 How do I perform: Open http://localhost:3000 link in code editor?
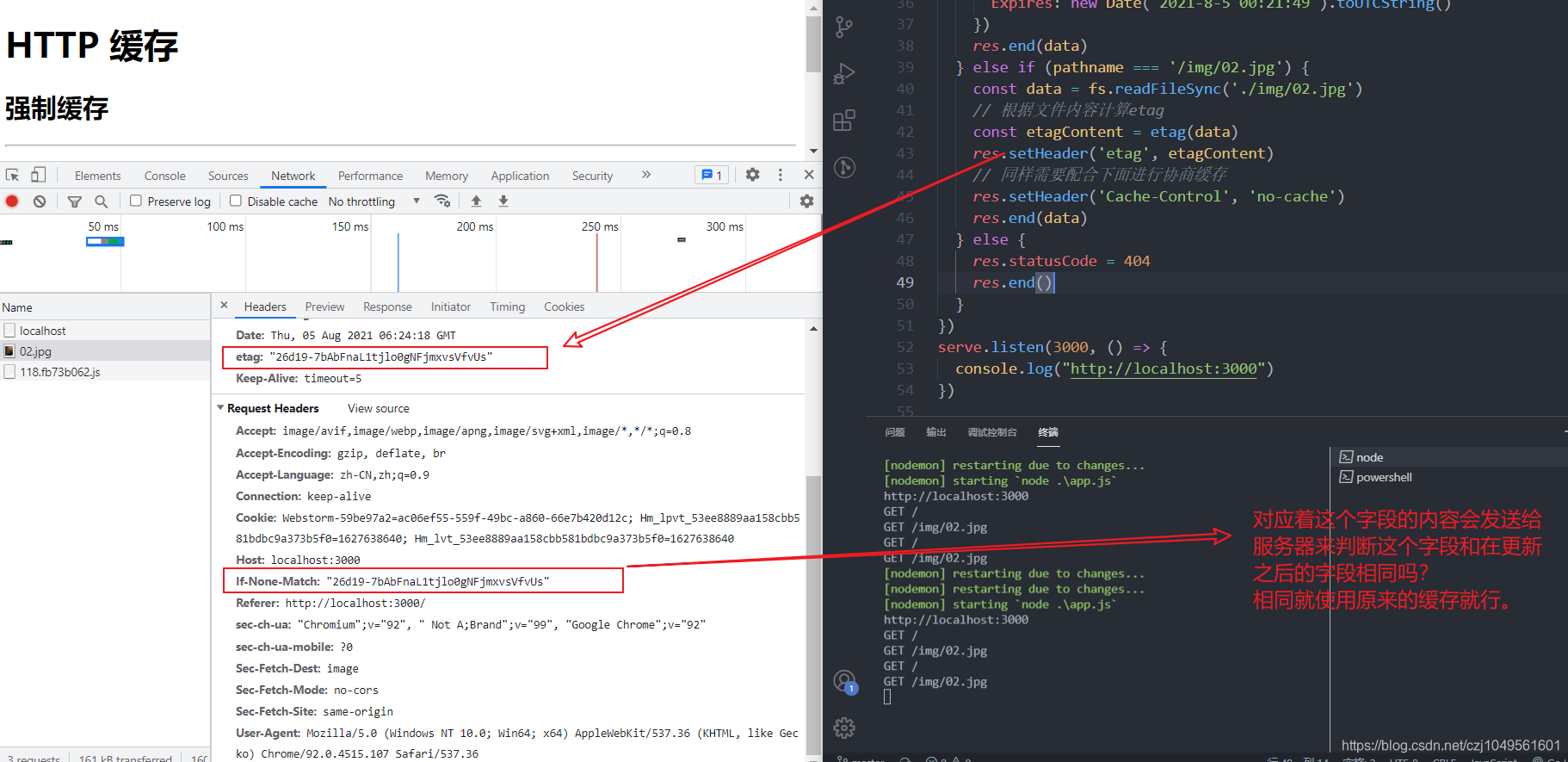pyautogui.click(x=1164, y=369)
